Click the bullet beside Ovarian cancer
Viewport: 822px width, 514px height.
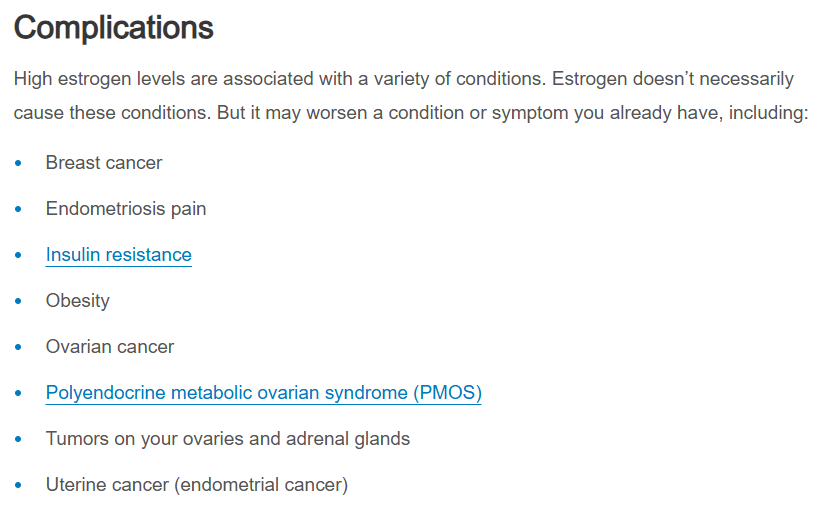18,347
